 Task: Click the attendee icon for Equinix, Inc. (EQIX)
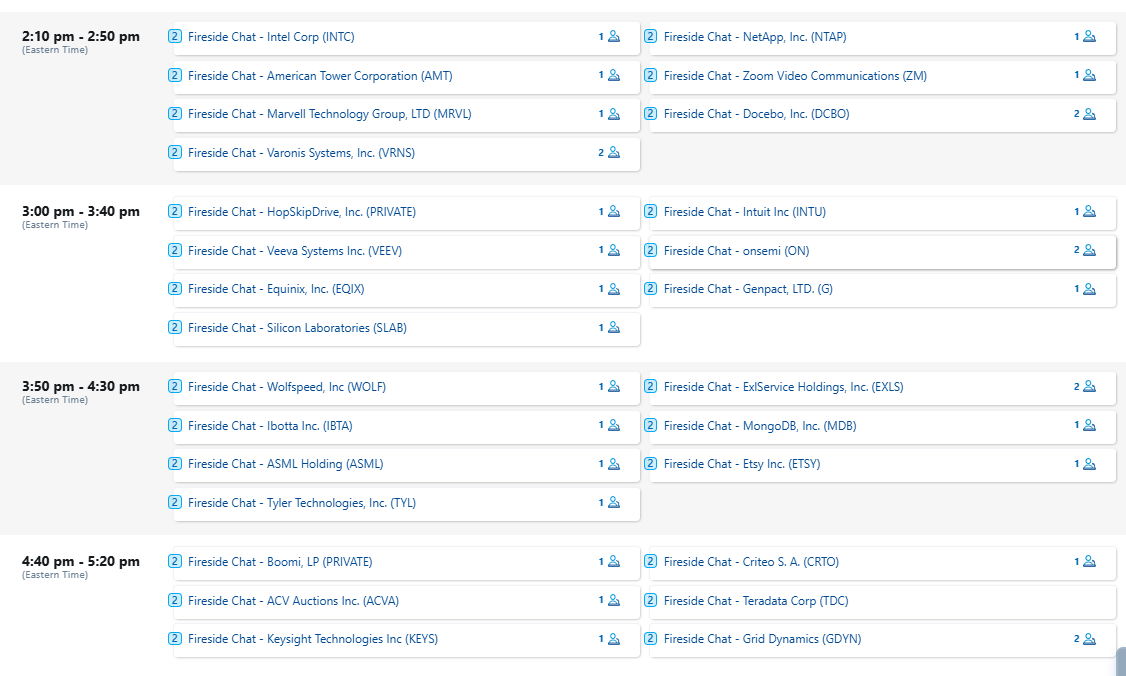(x=614, y=289)
